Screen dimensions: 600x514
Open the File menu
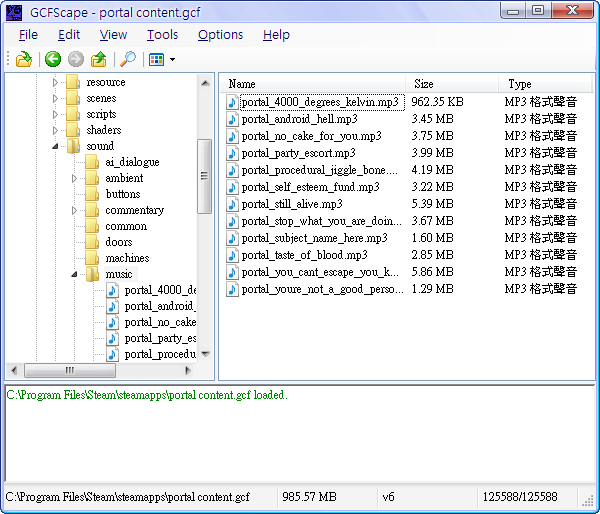pos(28,35)
